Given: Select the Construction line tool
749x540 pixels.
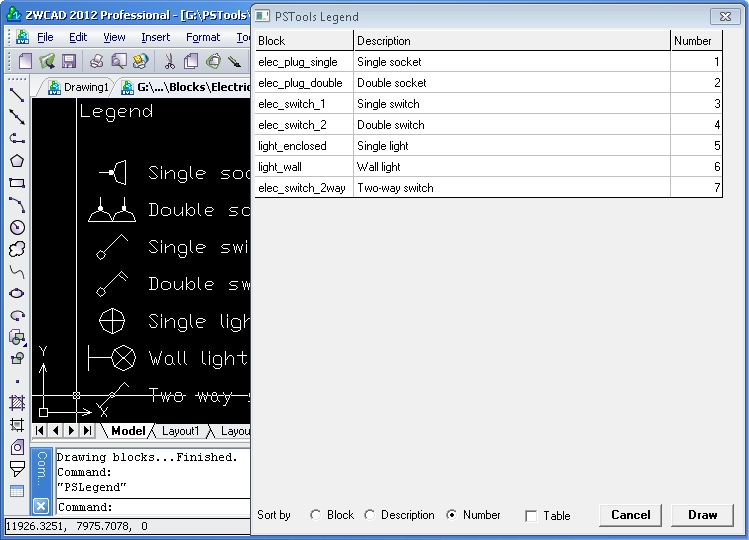Looking at the screenshot, I should pyautogui.click(x=17, y=117).
